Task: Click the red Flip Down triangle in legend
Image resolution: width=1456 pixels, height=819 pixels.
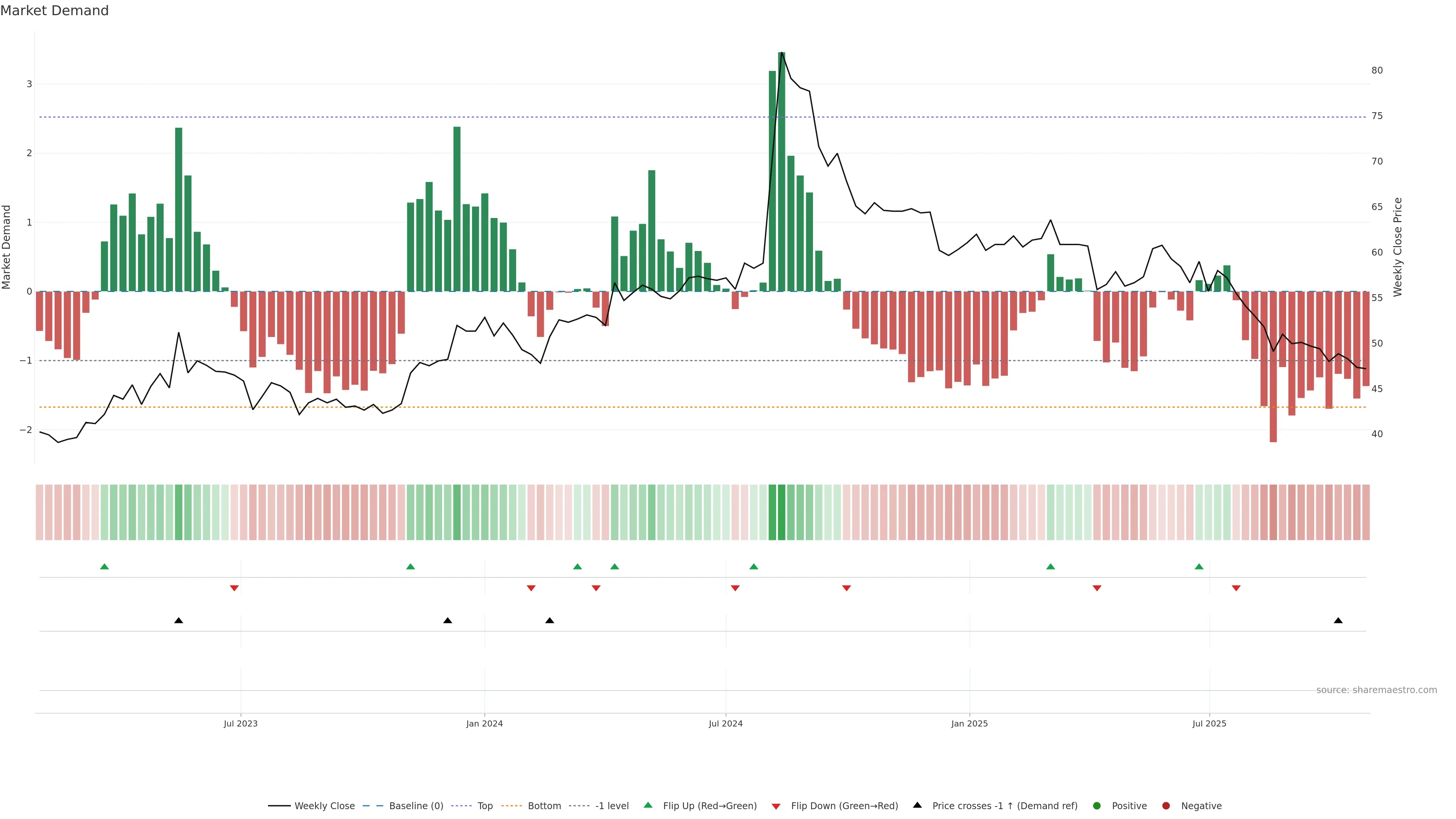Action: (776, 806)
